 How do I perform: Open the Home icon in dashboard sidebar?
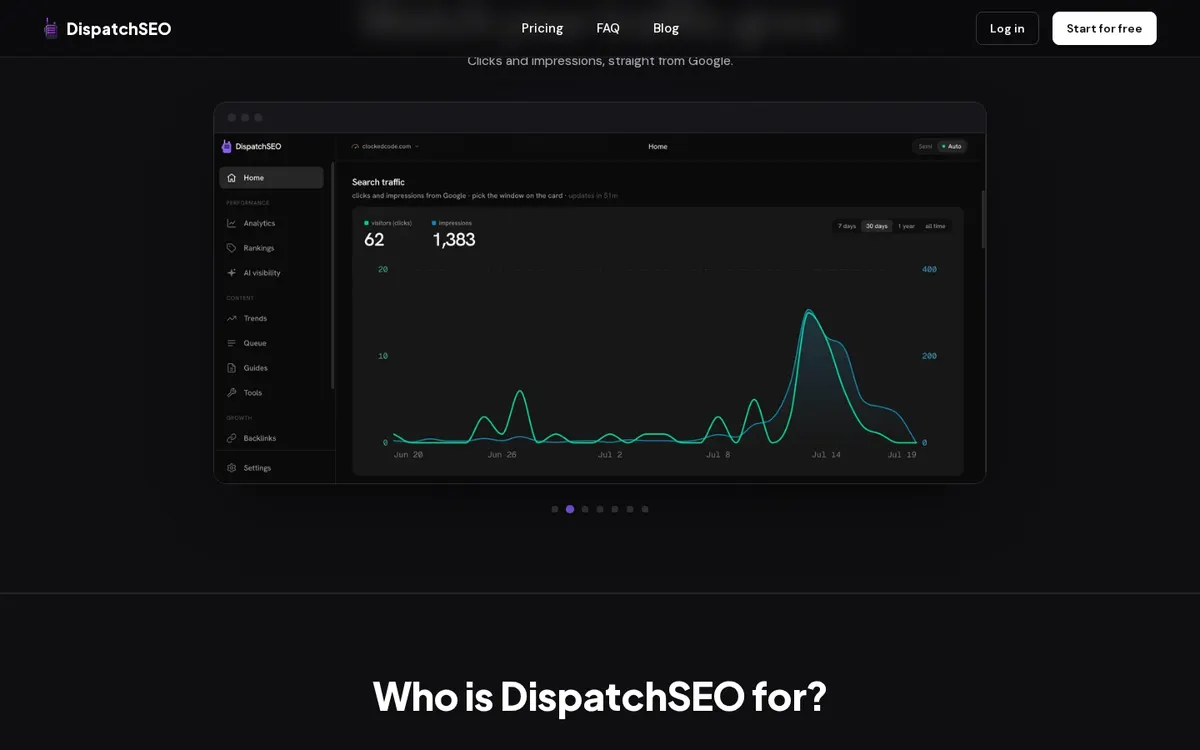232,178
